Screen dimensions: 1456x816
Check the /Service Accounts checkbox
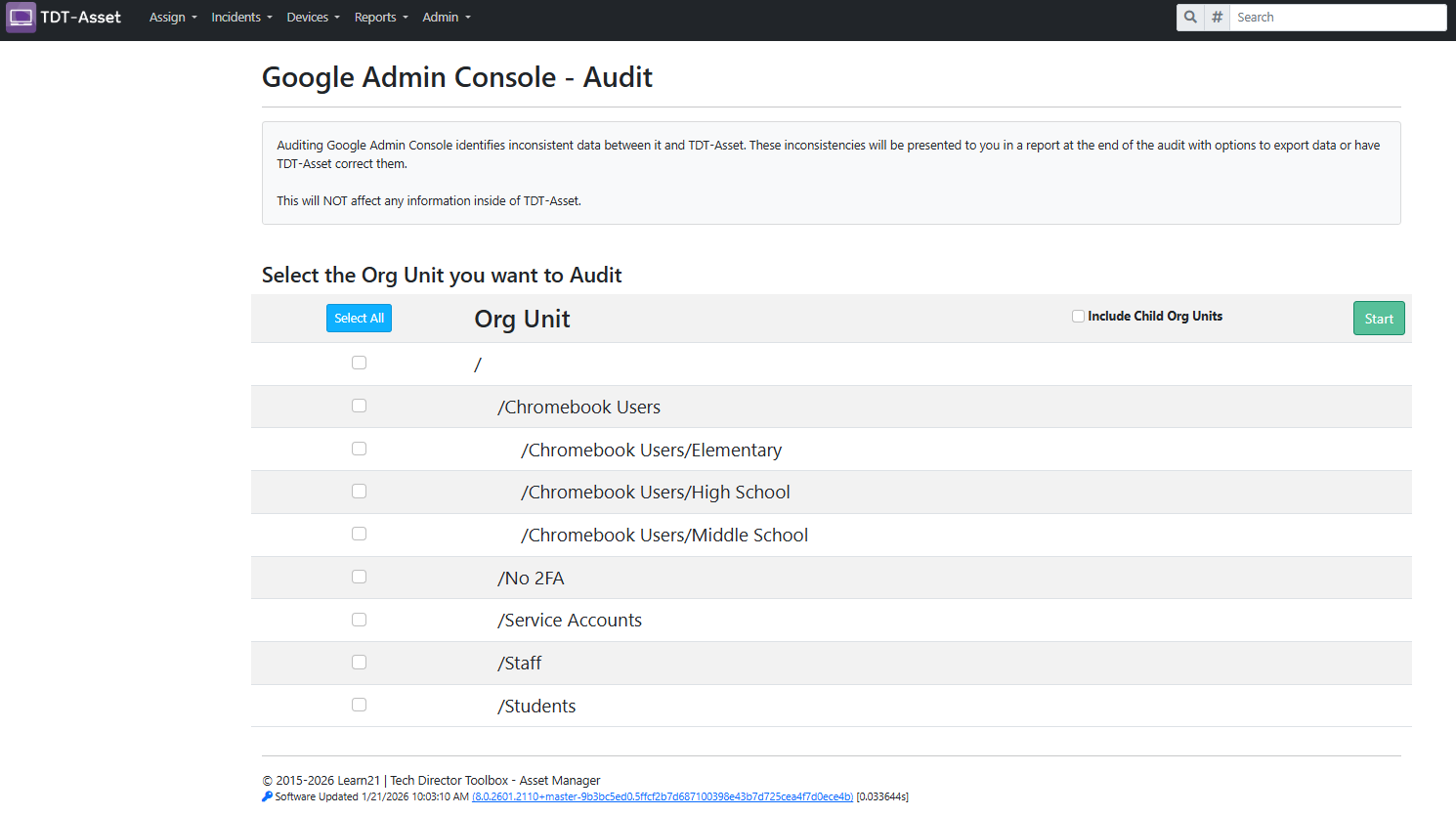(359, 620)
